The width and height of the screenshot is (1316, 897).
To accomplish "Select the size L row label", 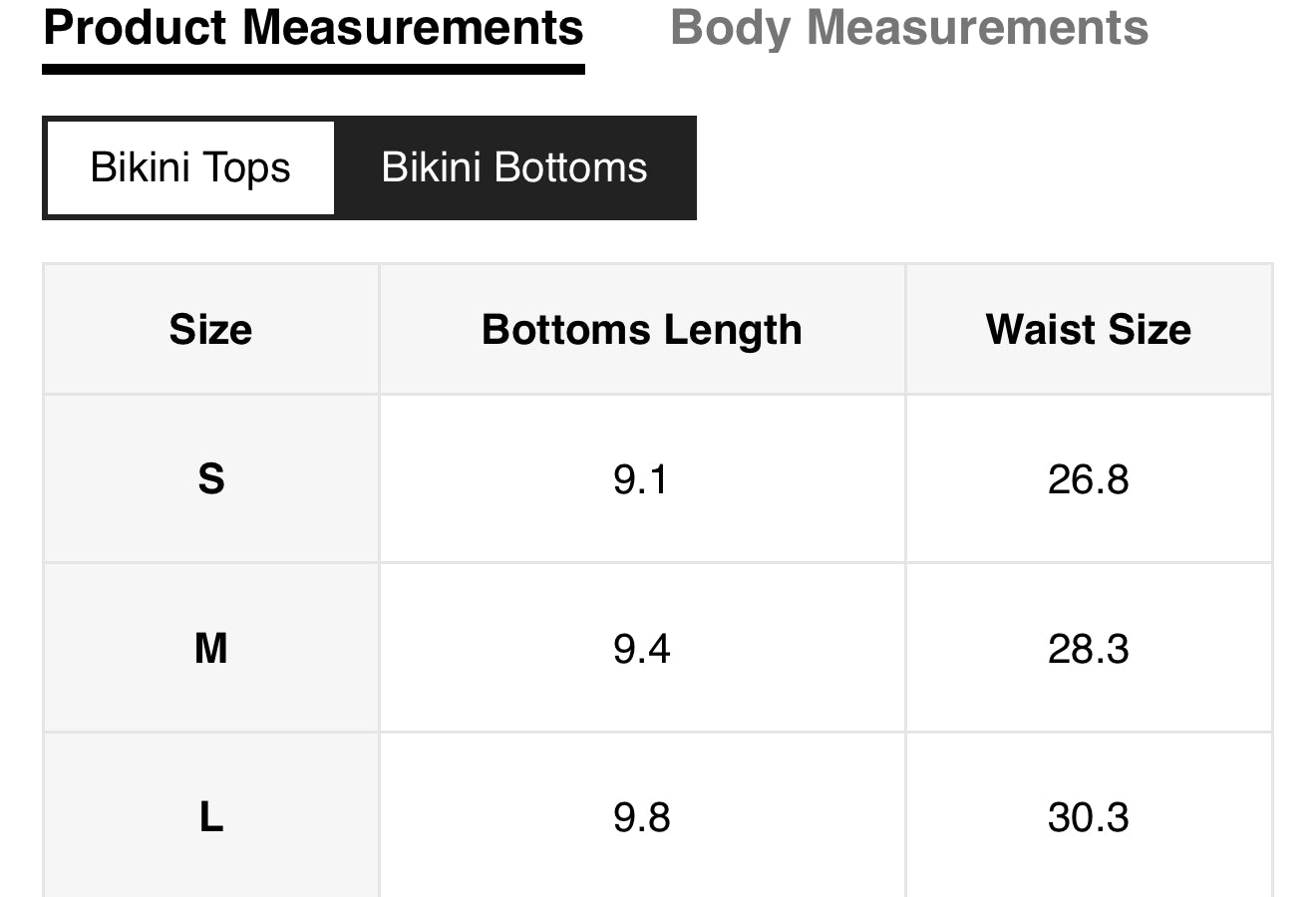I will point(210,817).
